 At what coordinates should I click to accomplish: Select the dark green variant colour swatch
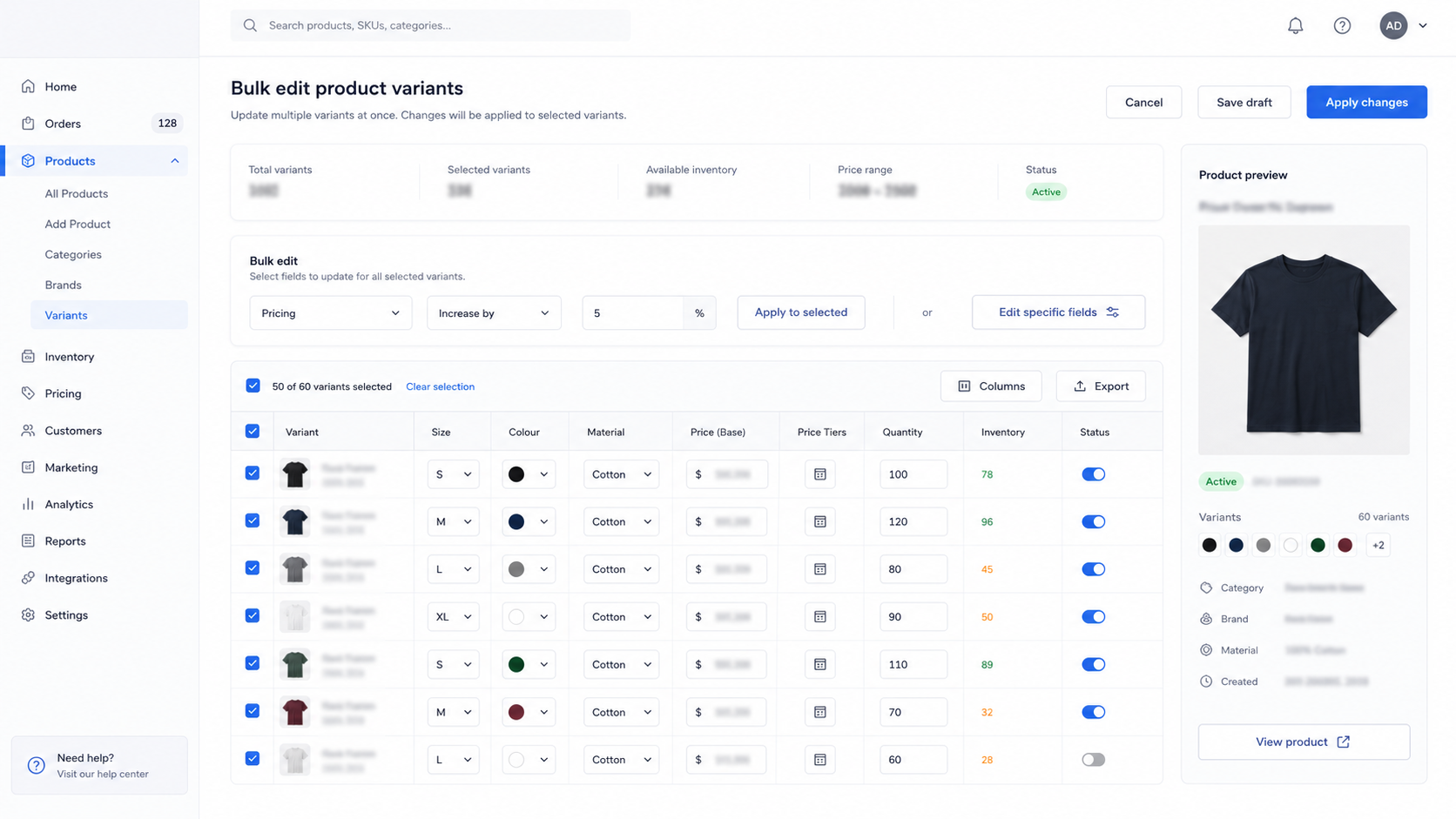point(1318,545)
